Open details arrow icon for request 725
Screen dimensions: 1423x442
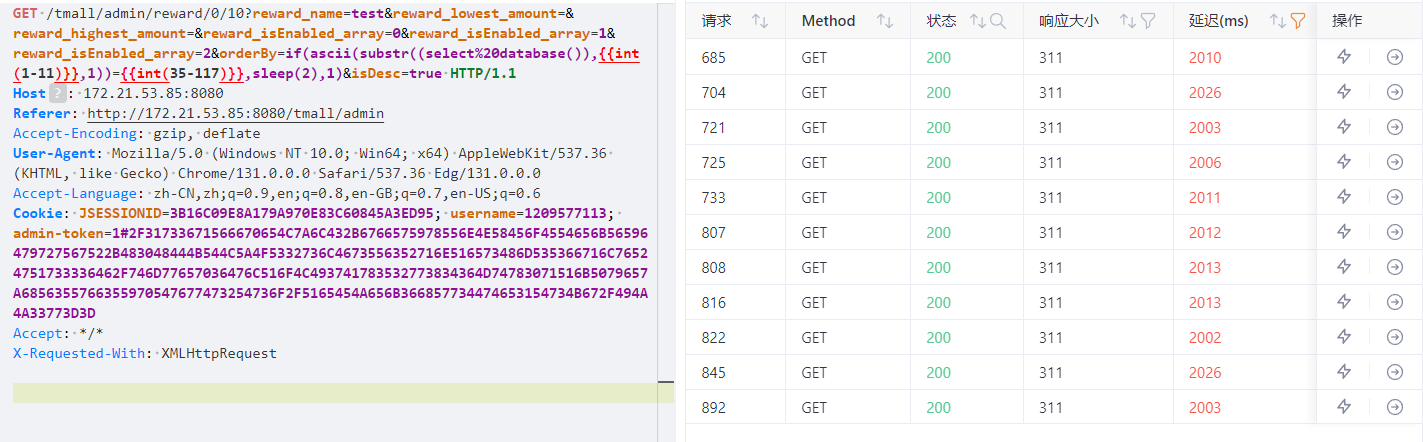[1394, 163]
